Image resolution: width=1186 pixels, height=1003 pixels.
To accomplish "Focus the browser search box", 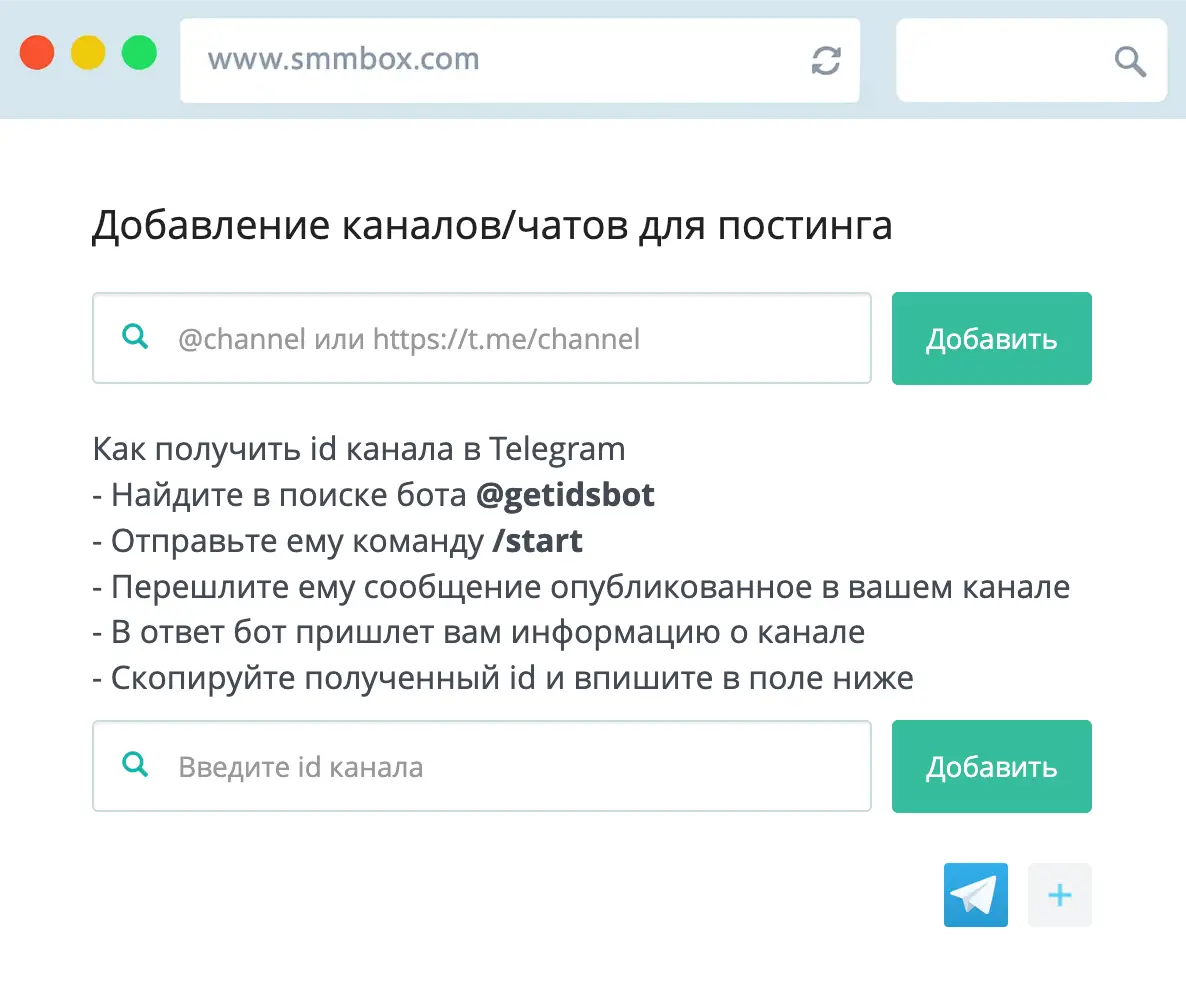I will 1032,61.
